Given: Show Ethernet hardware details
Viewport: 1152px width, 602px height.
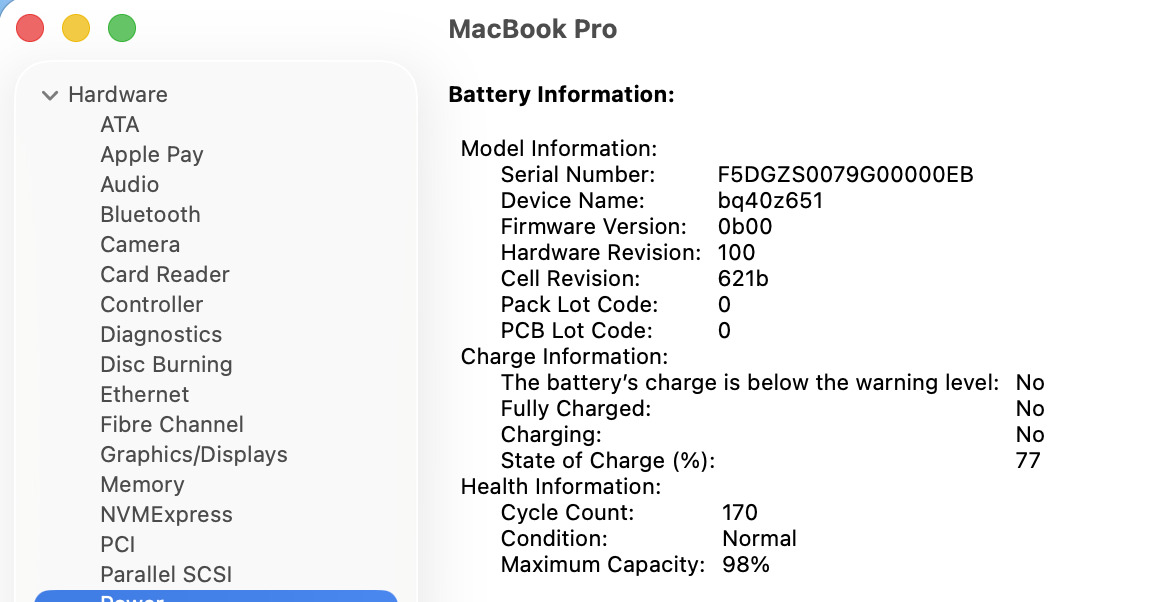Looking at the screenshot, I should click(145, 395).
